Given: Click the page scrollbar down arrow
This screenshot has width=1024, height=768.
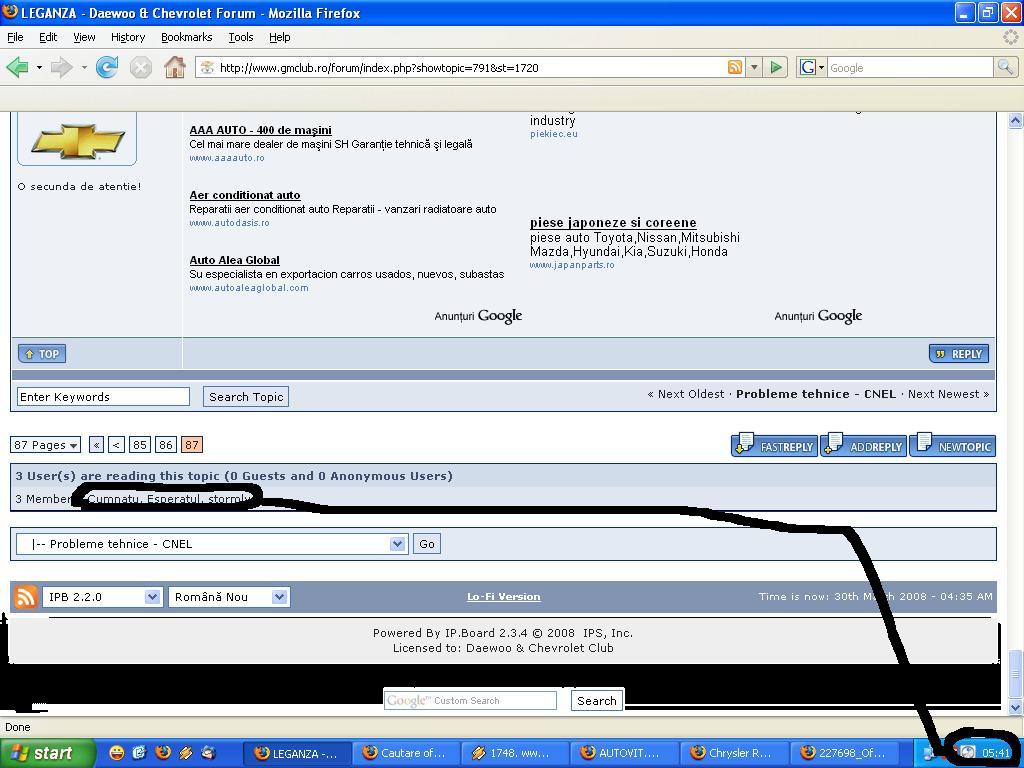Looking at the screenshot, I should [1015, 707].
